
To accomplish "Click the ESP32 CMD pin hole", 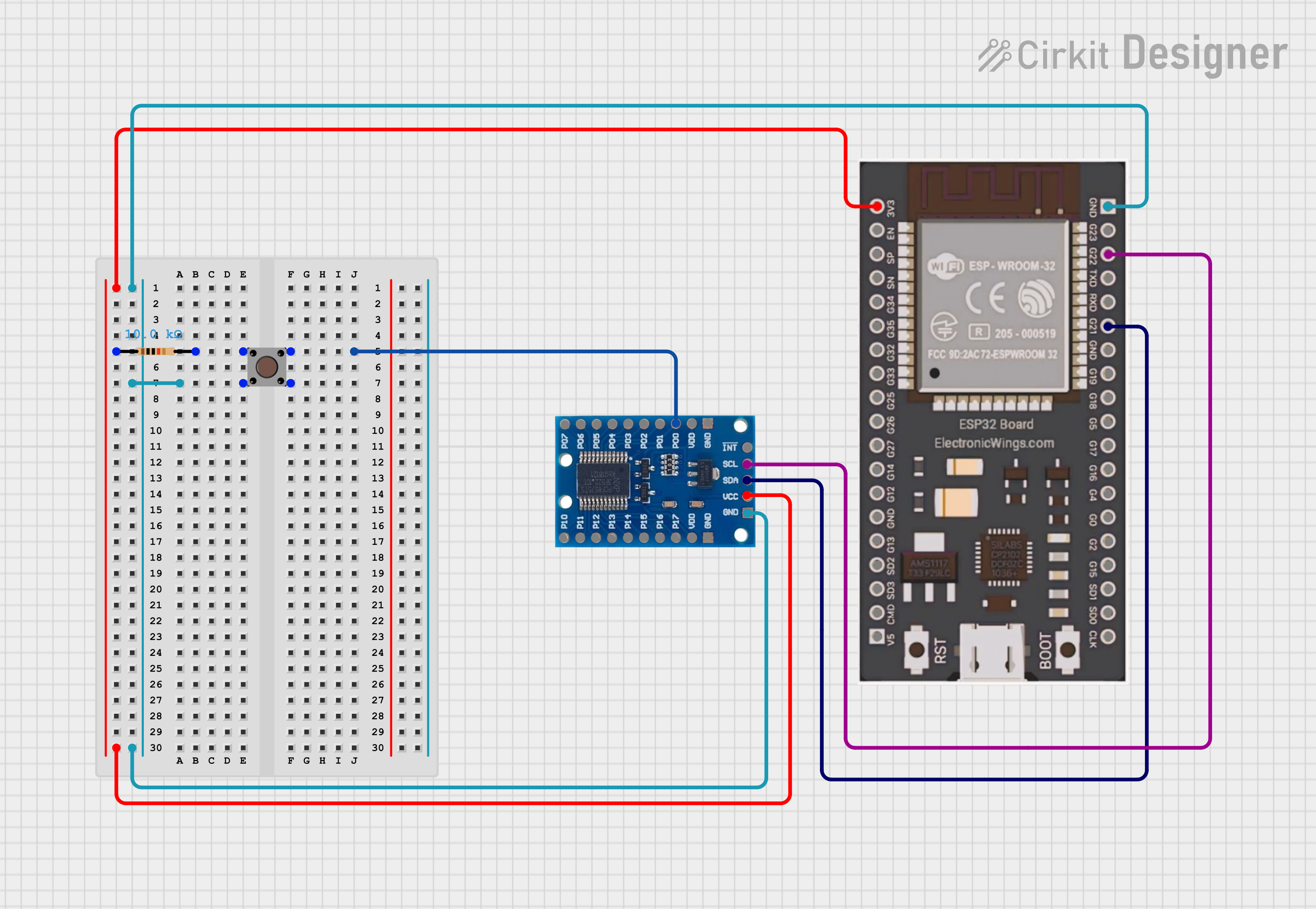I will point(877,612).
